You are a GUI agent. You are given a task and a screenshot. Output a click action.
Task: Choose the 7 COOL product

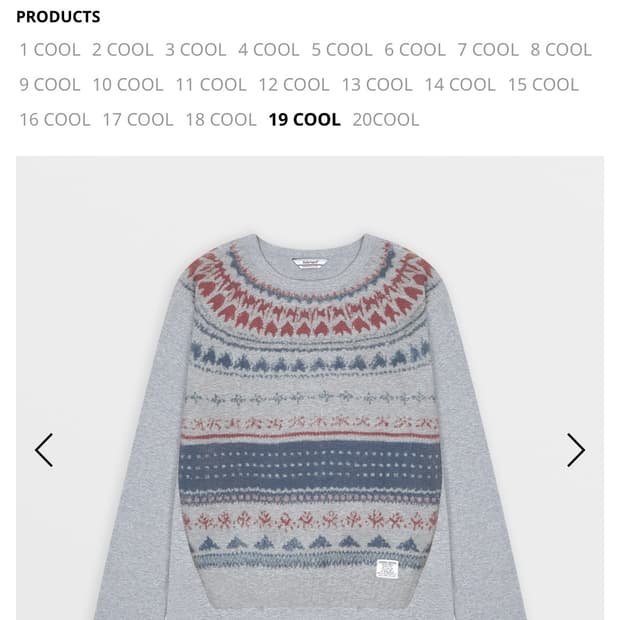pos(488,50)
